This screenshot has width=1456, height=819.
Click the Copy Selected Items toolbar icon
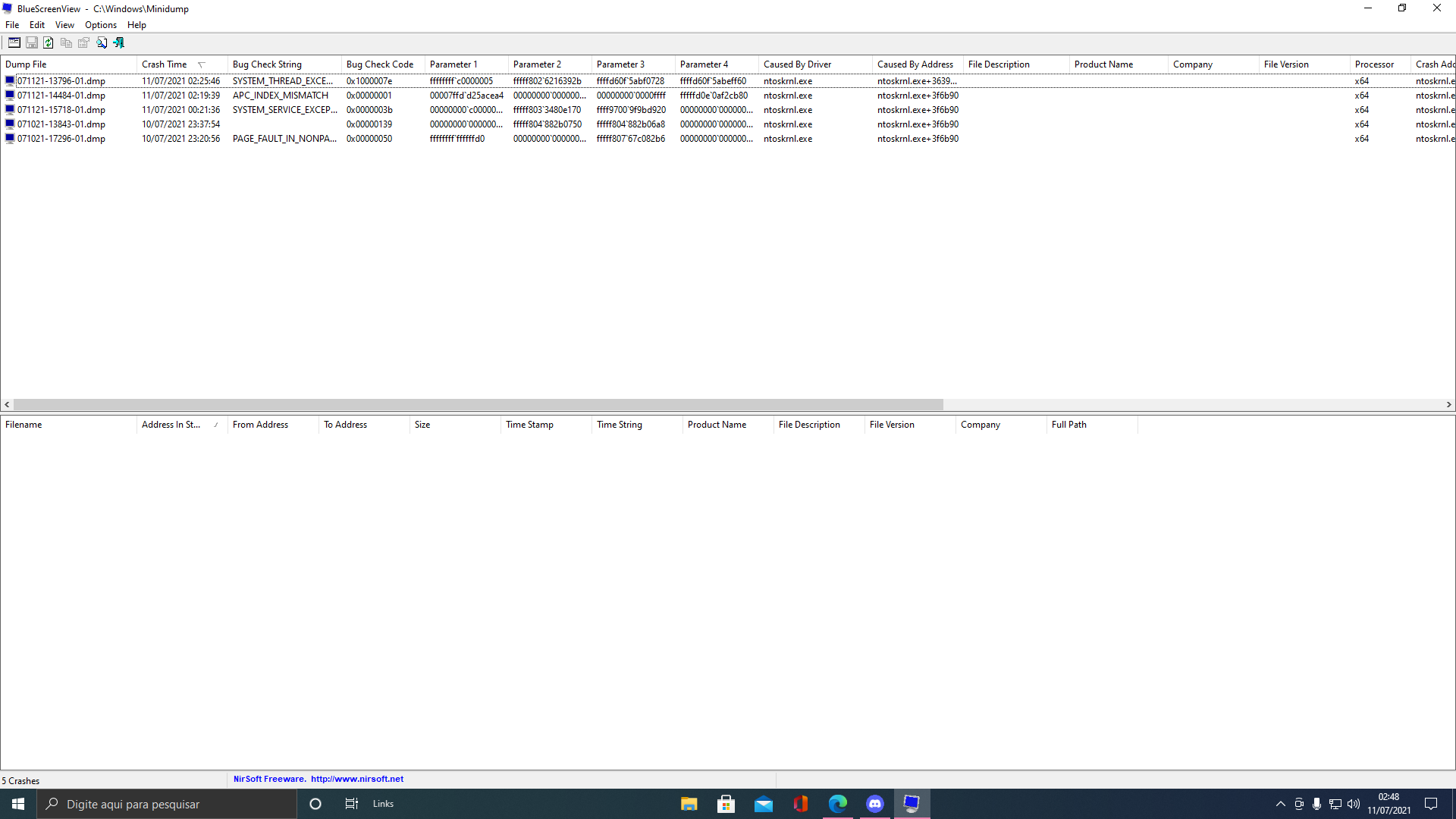tap(66, 43)
